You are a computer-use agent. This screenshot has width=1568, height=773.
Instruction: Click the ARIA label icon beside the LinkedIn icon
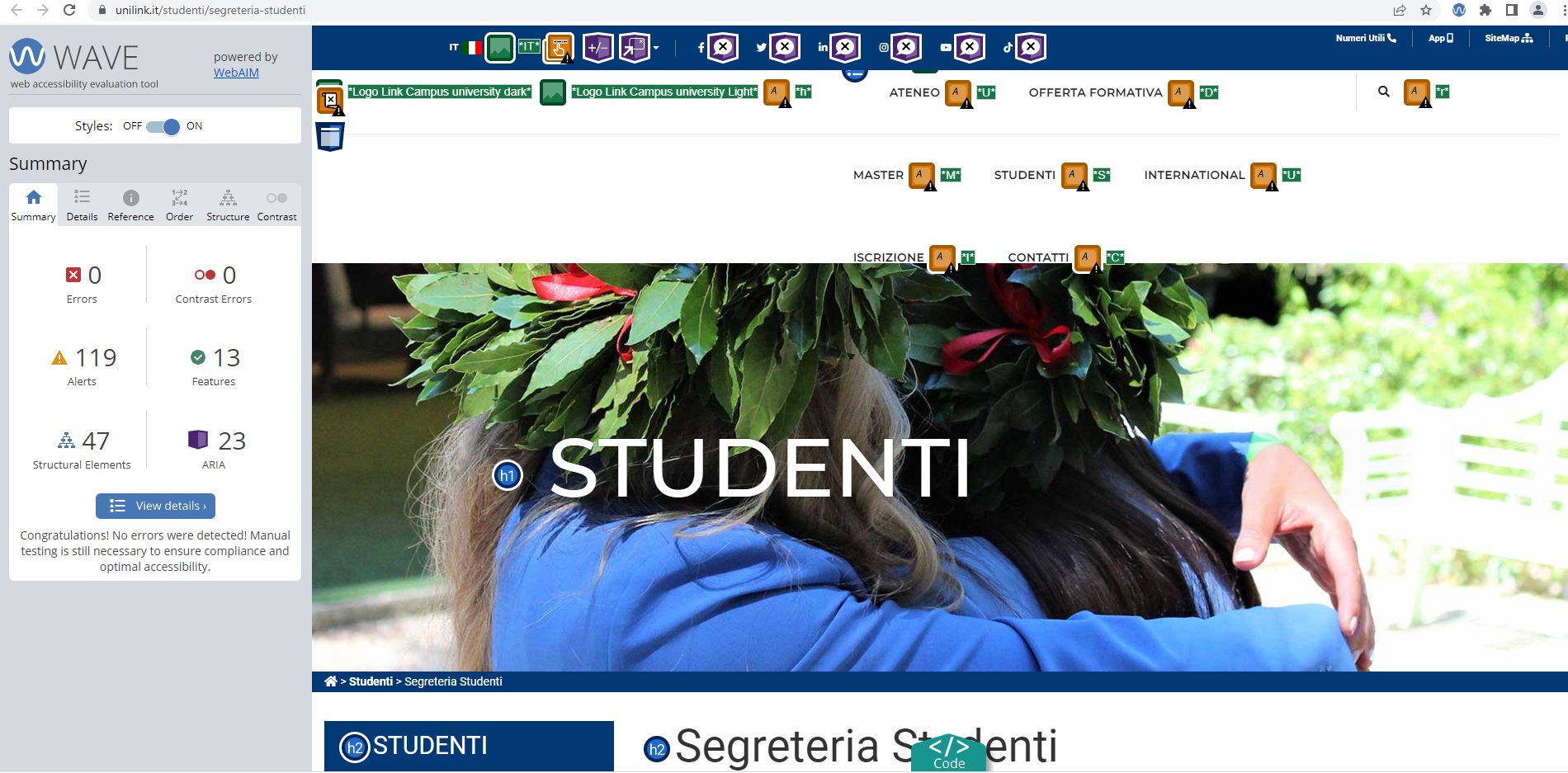pyautogui.click(x=845, y=47)
